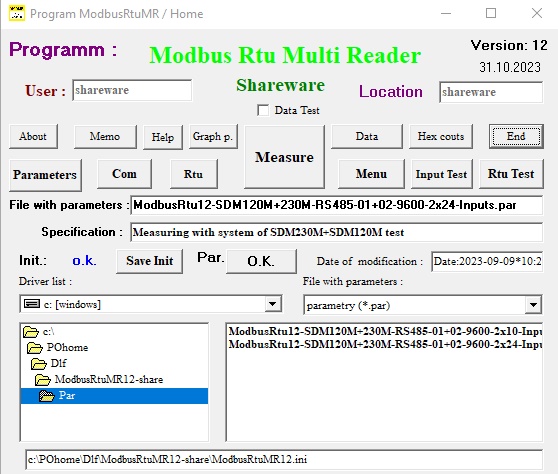
Task: Open the Par folder in directory tree
Action: (114, 396)
